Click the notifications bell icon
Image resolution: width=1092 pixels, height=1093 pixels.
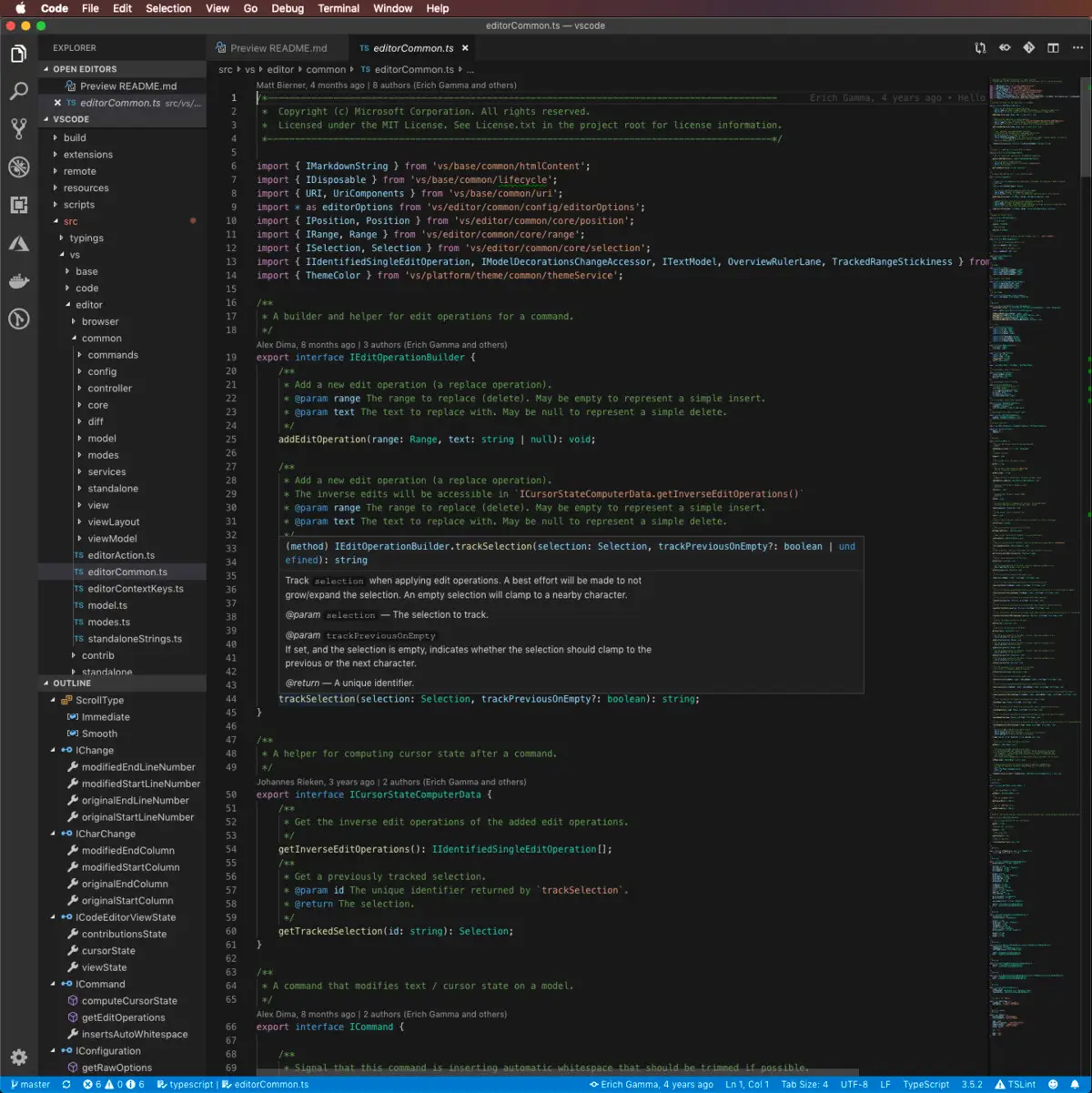coord(1075,1084)
